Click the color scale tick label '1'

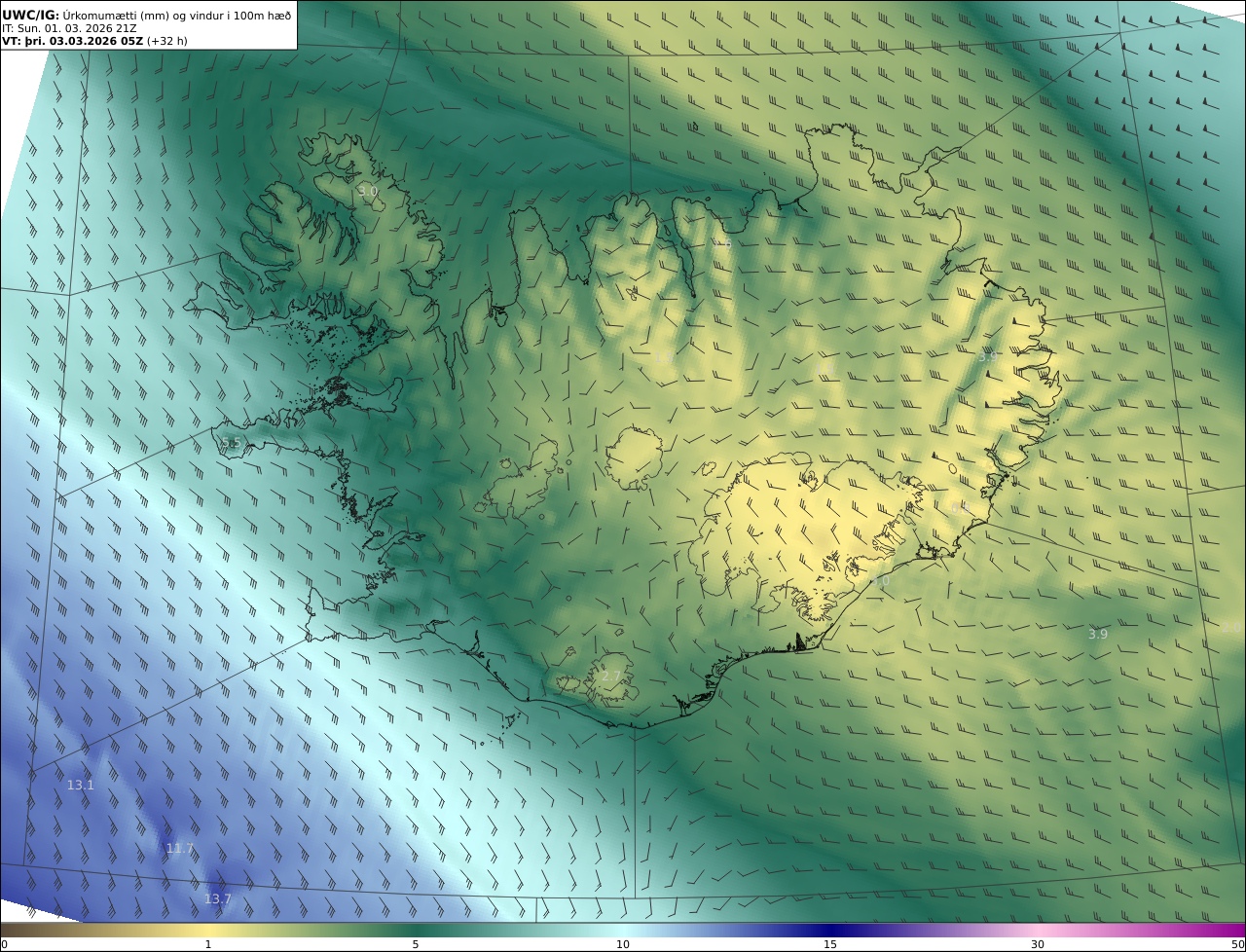(207, 944)
